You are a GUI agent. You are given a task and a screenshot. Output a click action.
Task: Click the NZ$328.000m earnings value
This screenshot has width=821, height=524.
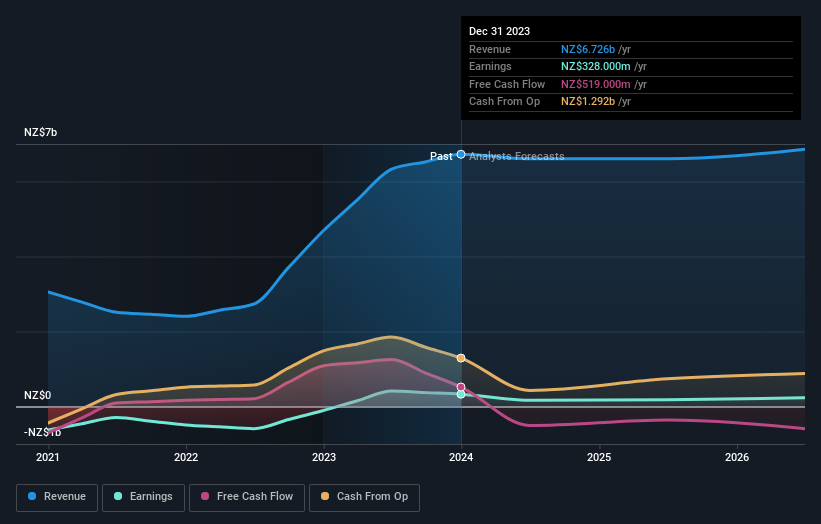[596, 66]
